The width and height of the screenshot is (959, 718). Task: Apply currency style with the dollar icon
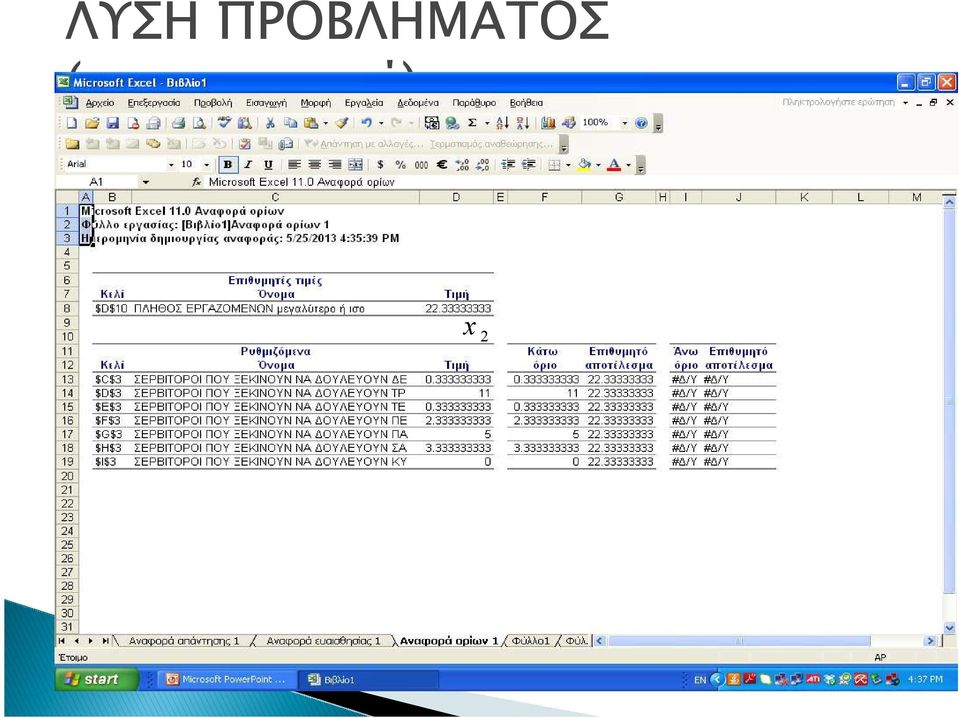tap(380, 165)
